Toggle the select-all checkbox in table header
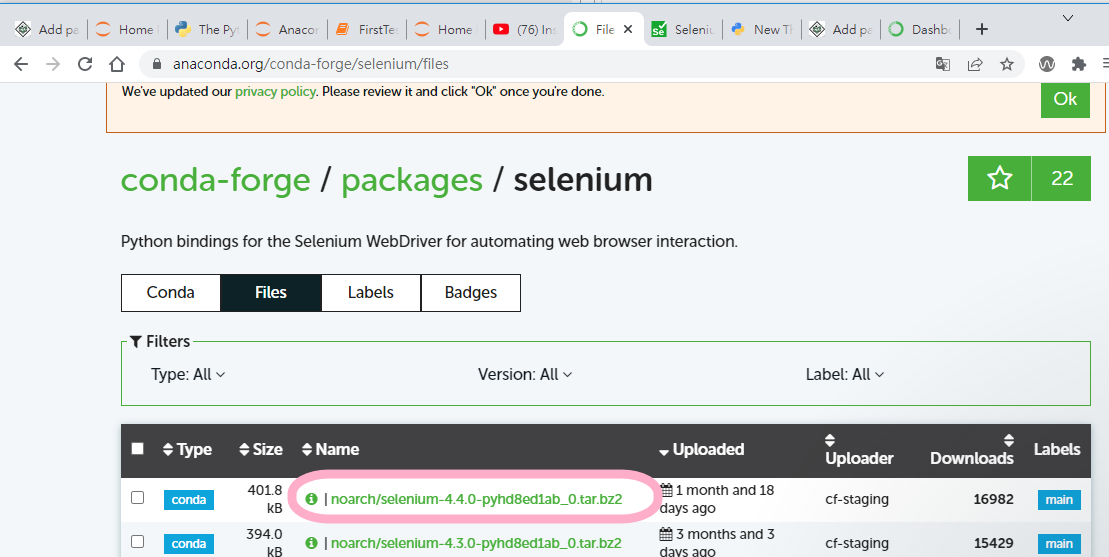1109x557 pixels. click(138, 449)
